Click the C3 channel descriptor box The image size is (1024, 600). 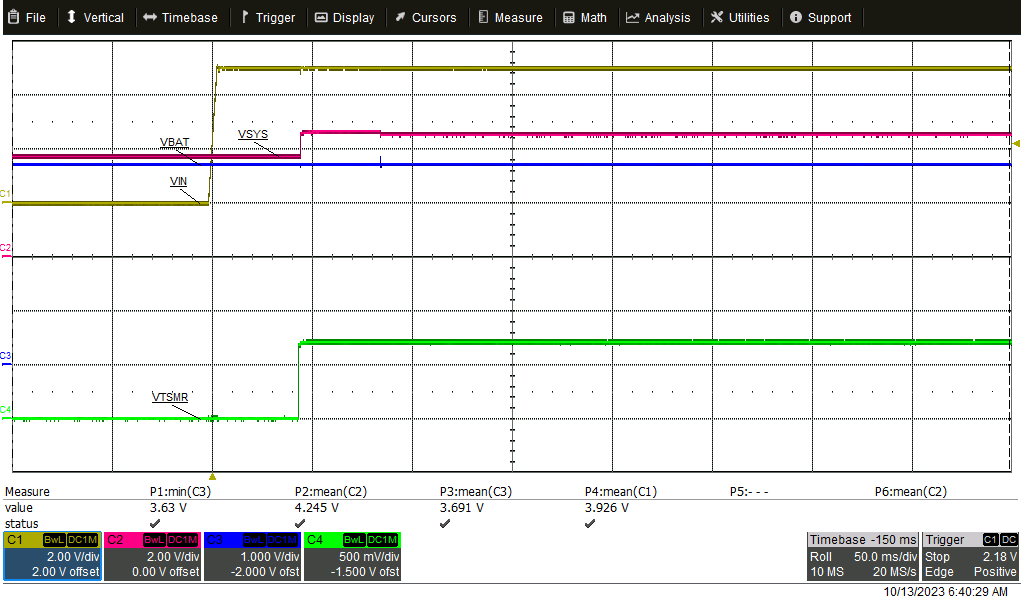point(251,556)
